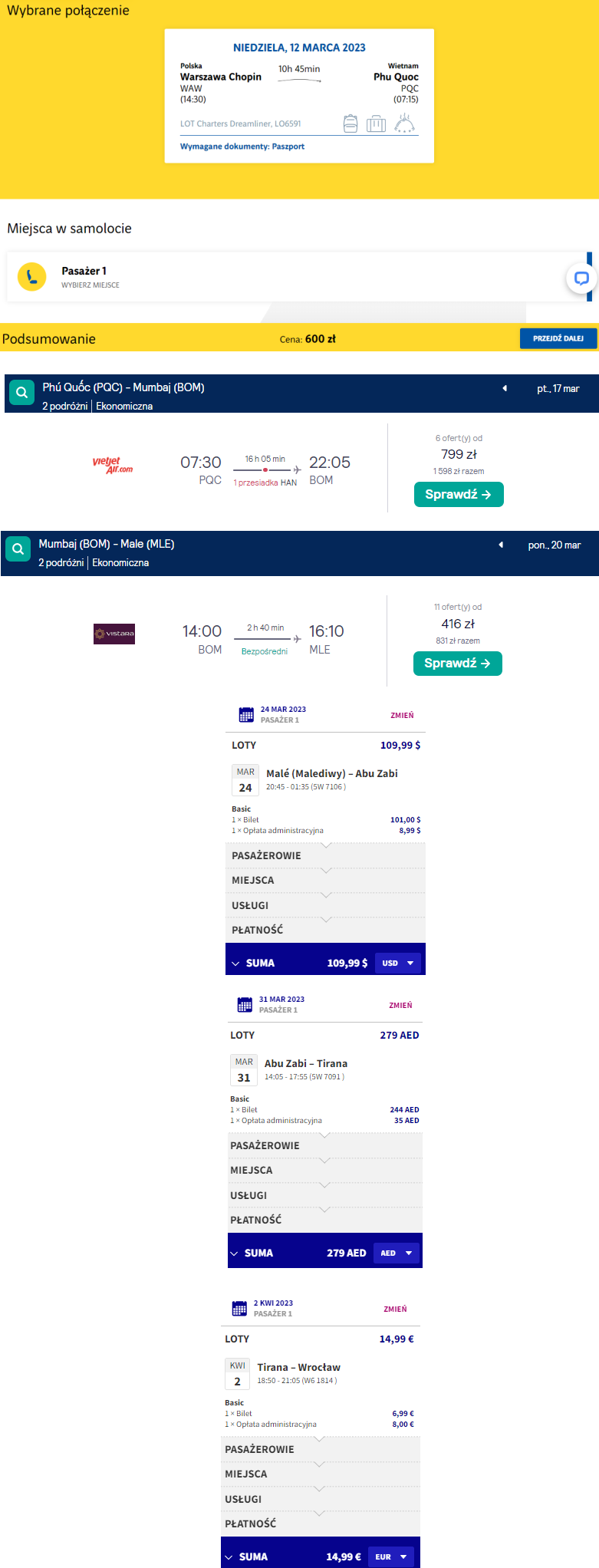Click search icon beside Mumbaj – Male
This screenshot has width=599, height=1568.
pyautogui.click(x=18, y=549)
